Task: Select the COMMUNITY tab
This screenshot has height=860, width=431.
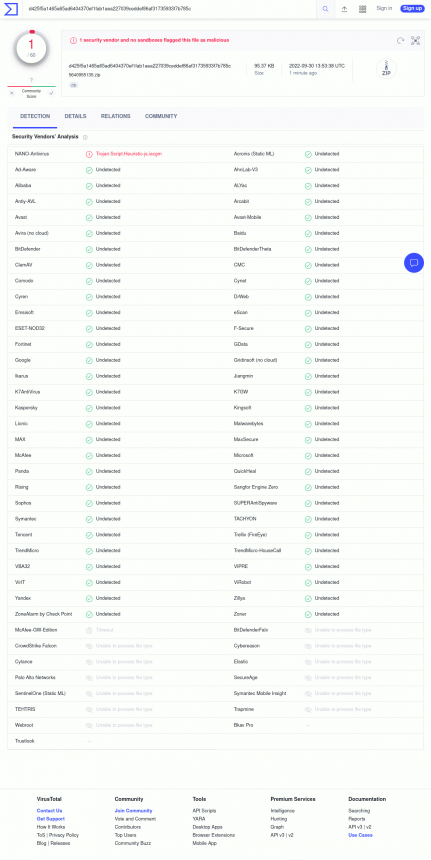Action: (x=161, y=116)
